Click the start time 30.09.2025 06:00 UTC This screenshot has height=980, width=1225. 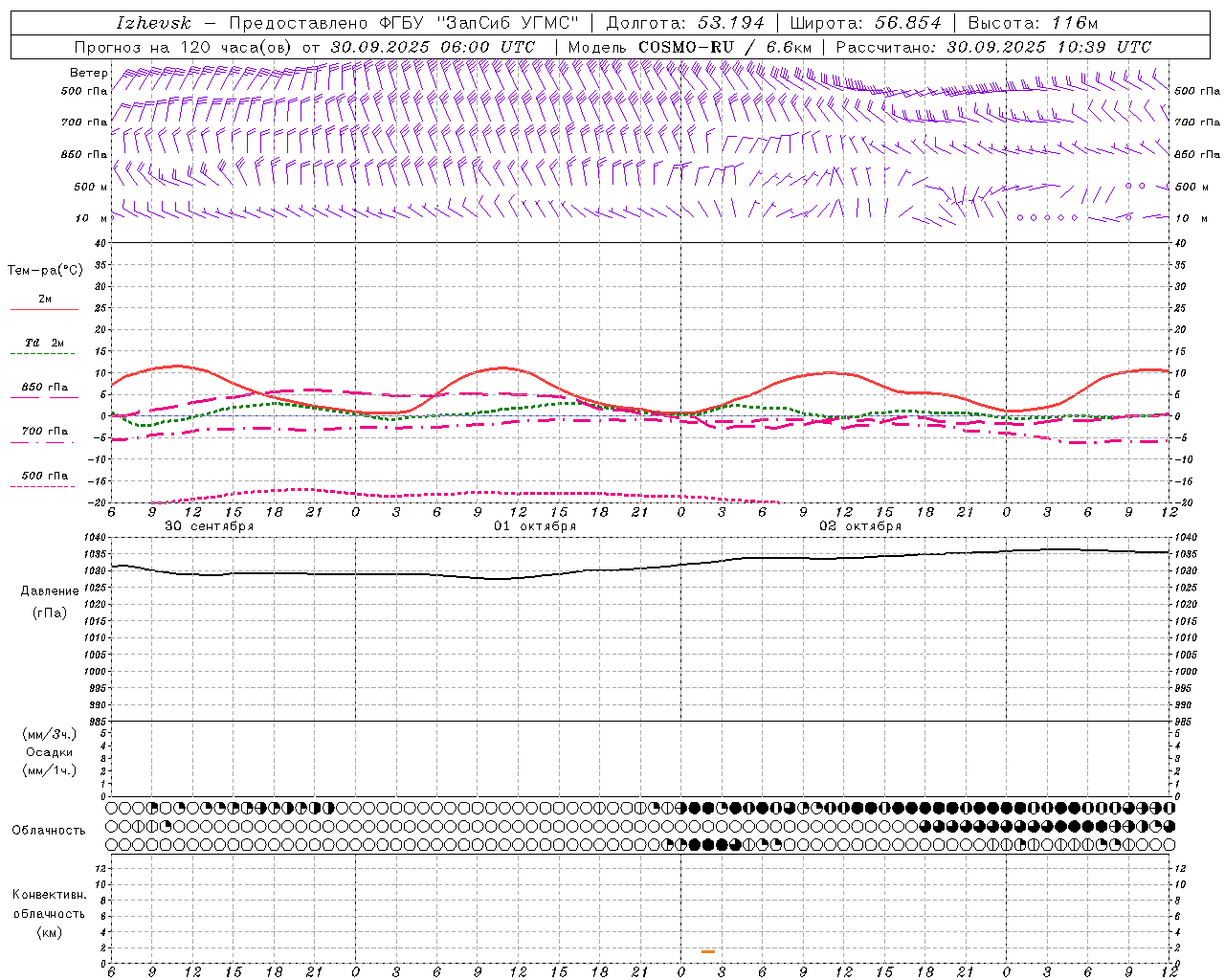click(434, 47)
